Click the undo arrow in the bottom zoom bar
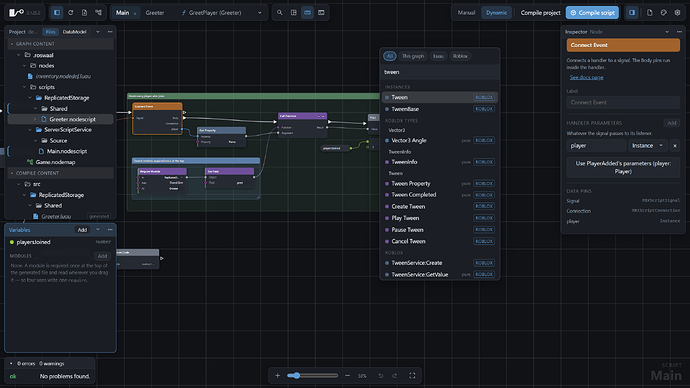The height and width of the screenshot is (388, 690). [381, 376]
